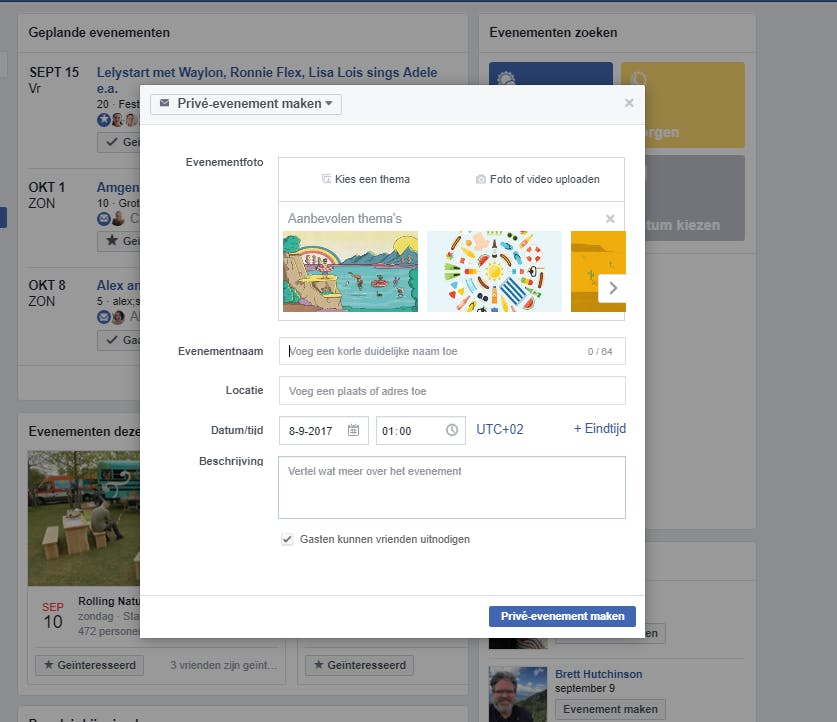Click the theme picture icon beside 'Kies een thema'
Viewport: 837px width, 722px height.
click(x=326, y=179)
